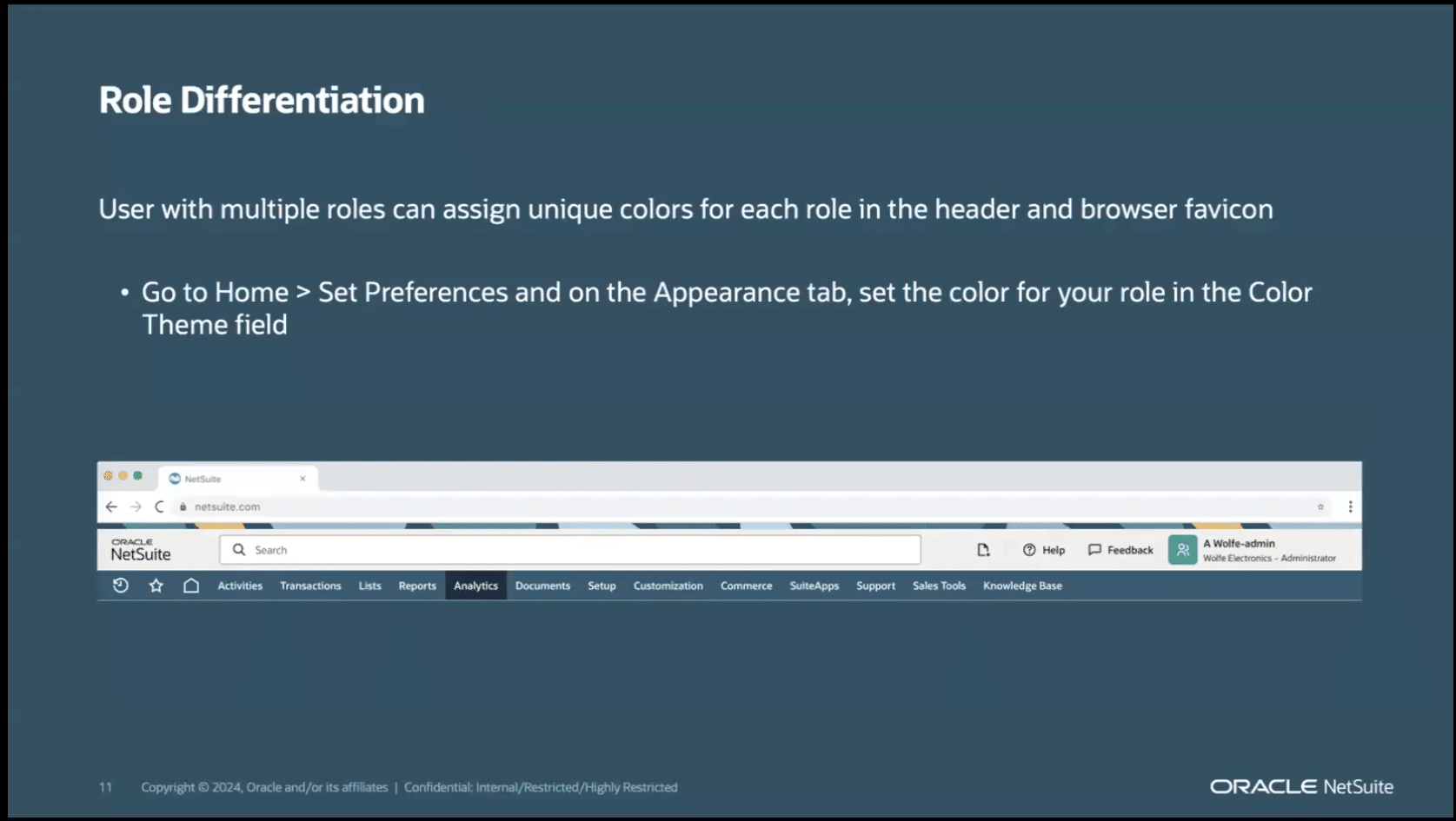Open the Shortcuts star icon
This screenshot has width=1456, height=821.
156,586
